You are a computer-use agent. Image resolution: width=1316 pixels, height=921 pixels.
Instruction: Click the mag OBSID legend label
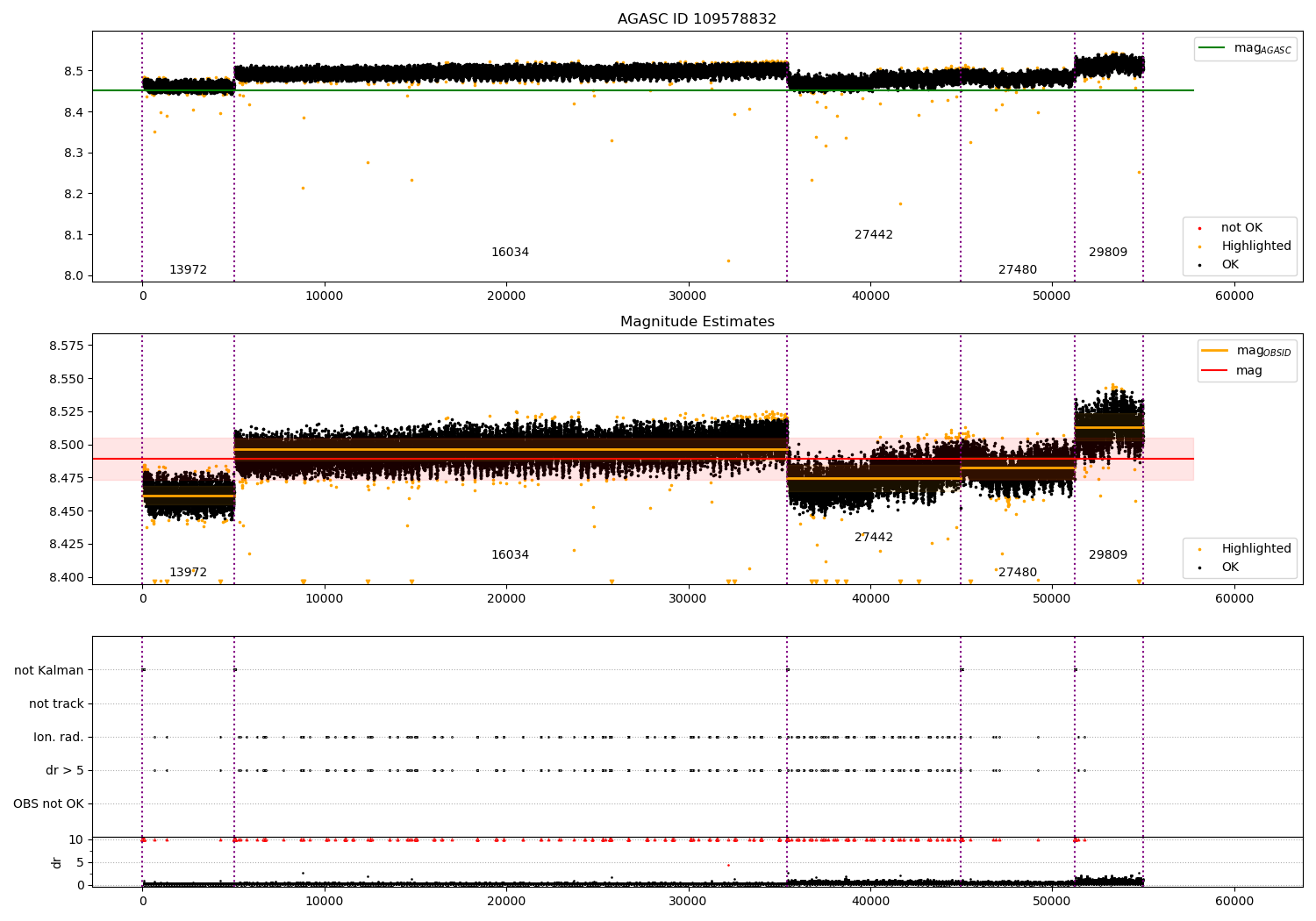click(1264, 351)
